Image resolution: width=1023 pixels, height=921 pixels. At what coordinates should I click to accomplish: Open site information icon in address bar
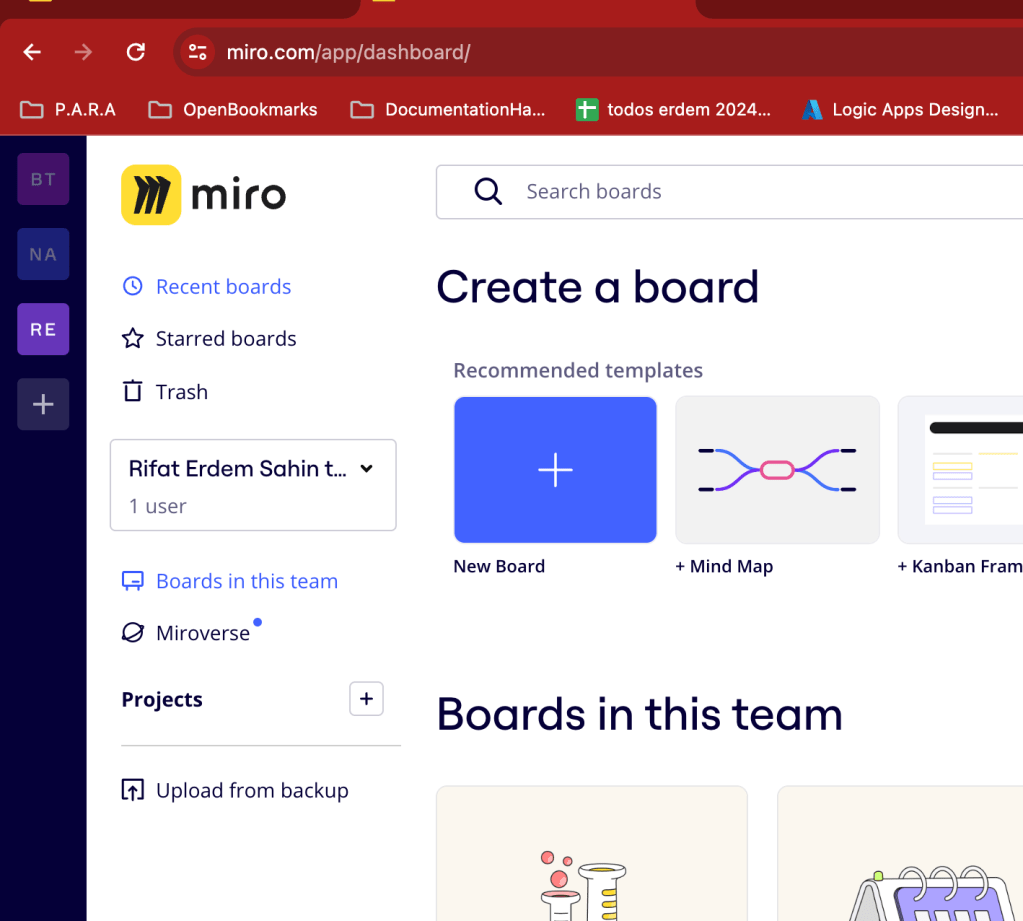pyautogui.click(x=198, y=52)
